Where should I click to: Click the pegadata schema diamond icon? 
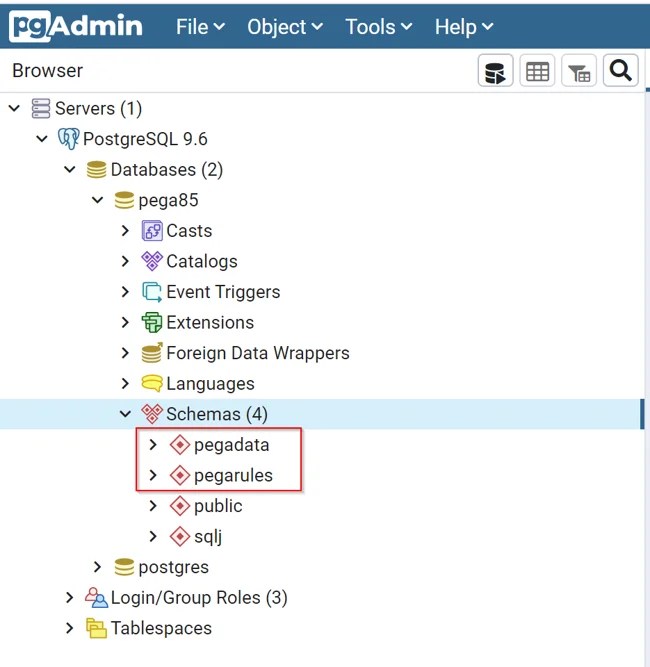coord(180,445)
